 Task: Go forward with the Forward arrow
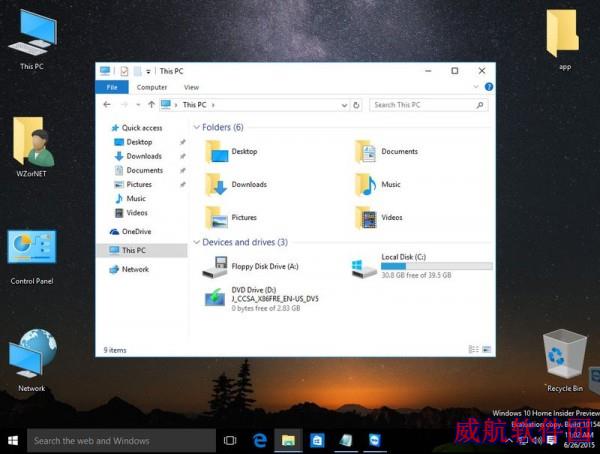124,105
